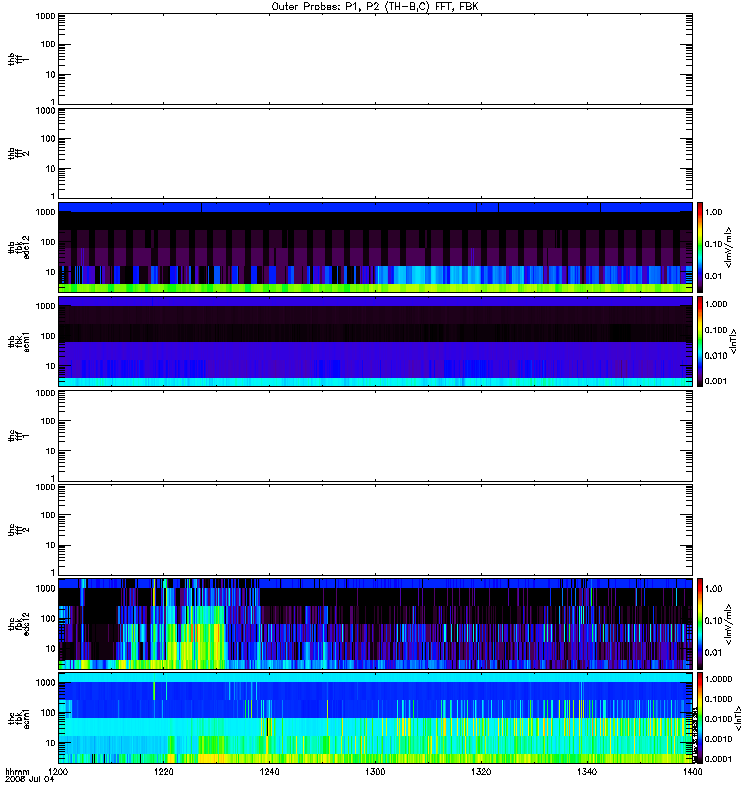Click the 1200 time axis label
Image resolution: width=750 pixels, height=800 pixels.
[58, 772]
